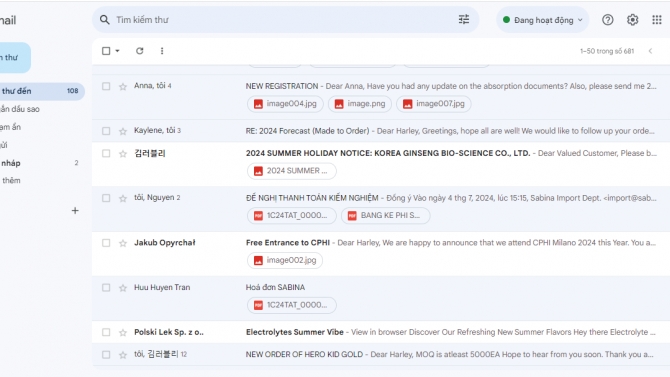670x377 pixels.
Task: Star the Anna NEW REGISTRATION email
Action: point(123,87)
